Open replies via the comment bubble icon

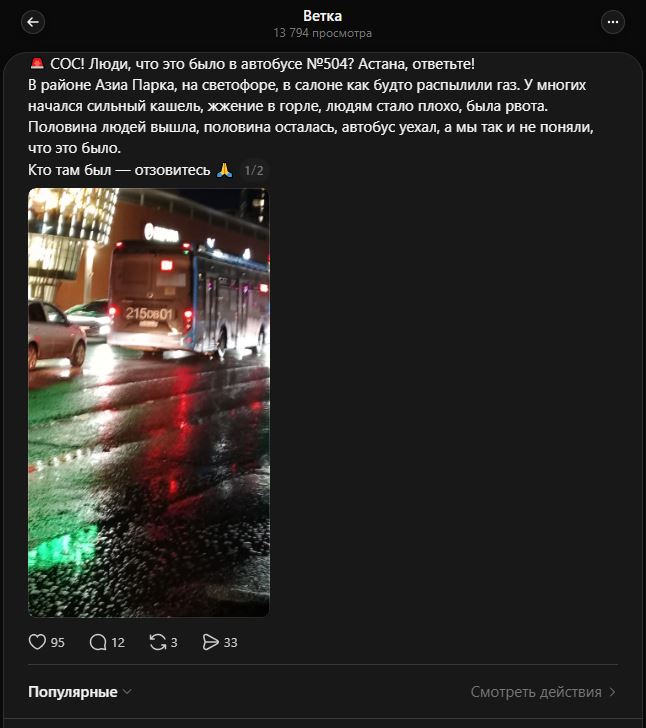(98, 642)
